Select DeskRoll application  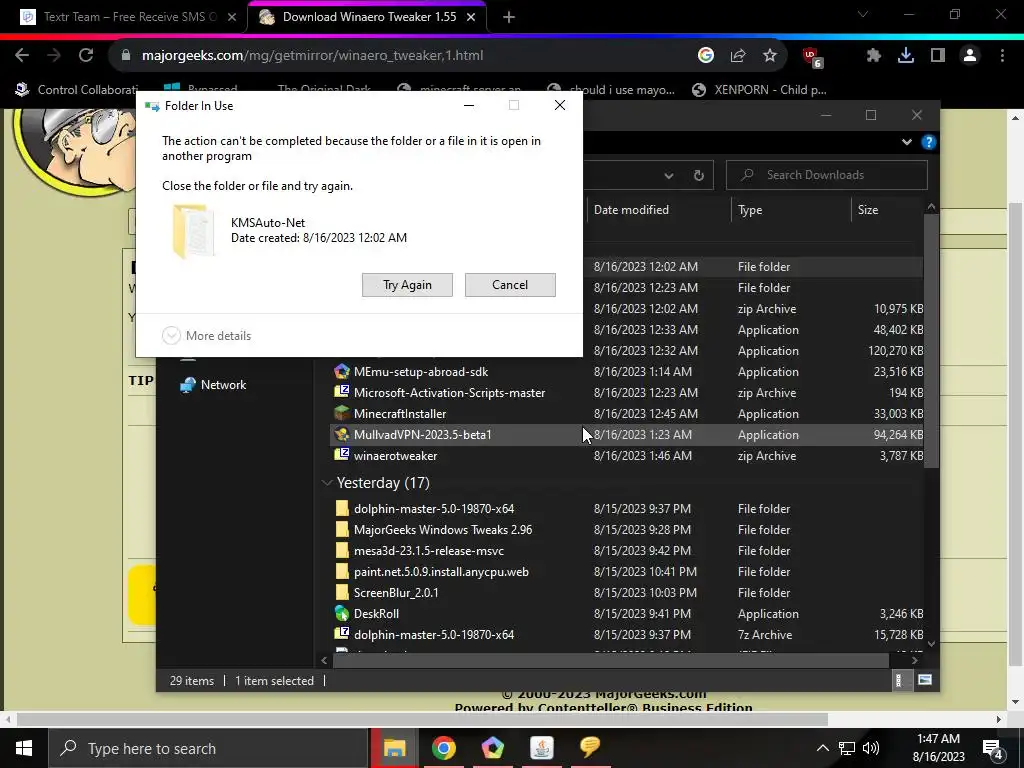pos(627,614)
